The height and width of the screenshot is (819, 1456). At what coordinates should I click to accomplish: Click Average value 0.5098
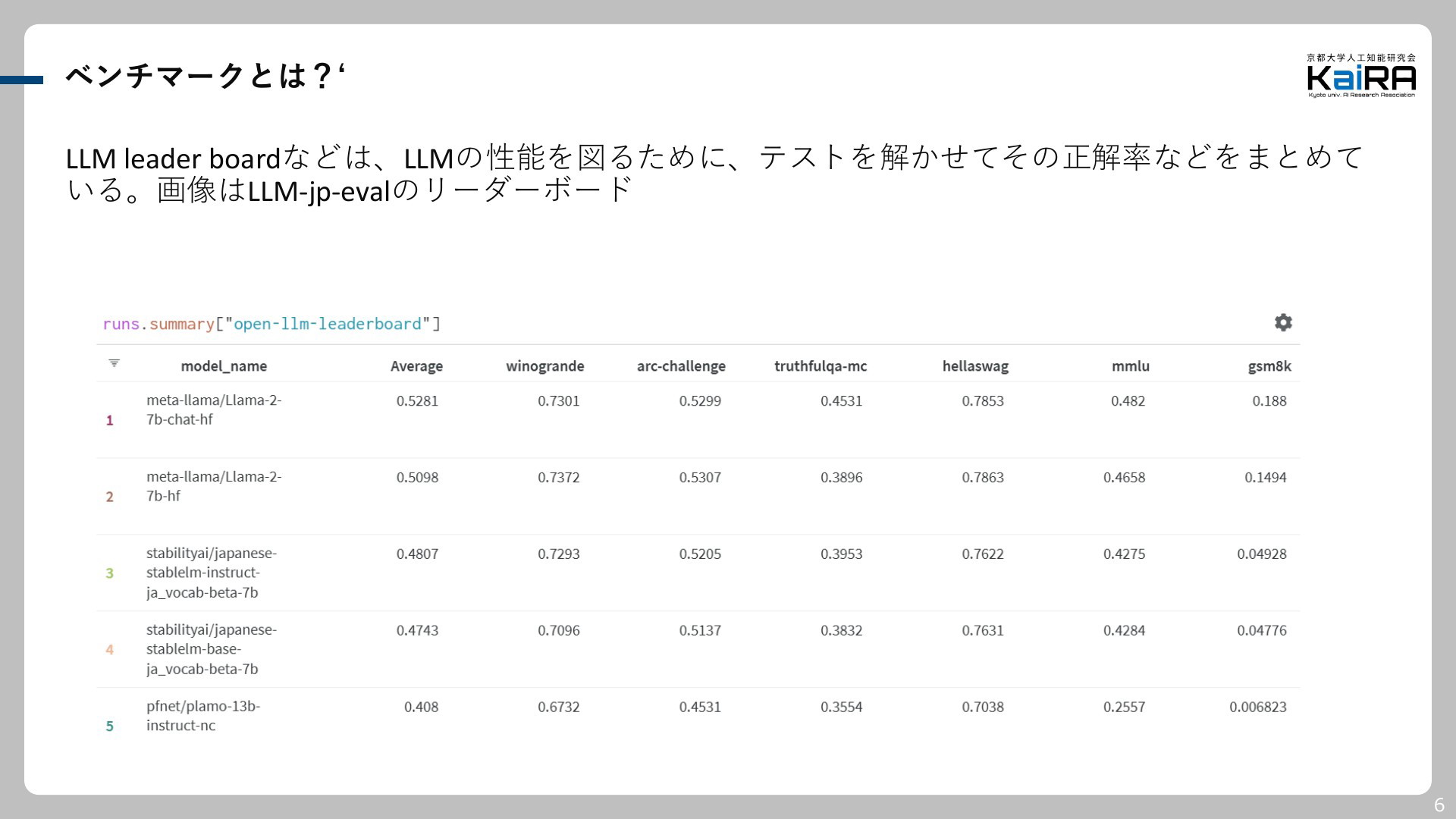pos(417,478)
